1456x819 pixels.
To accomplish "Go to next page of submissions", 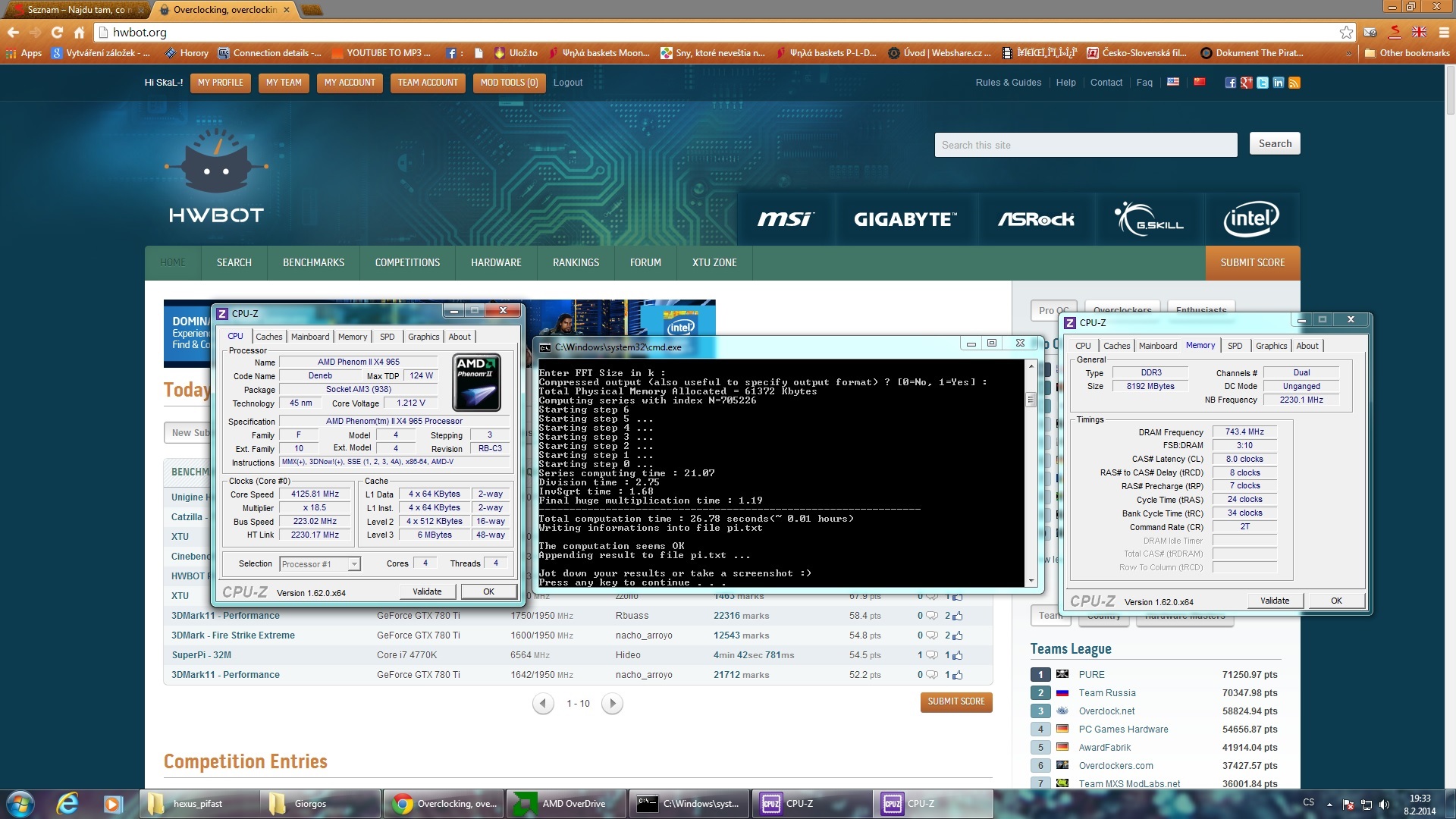I will point(612,704).
